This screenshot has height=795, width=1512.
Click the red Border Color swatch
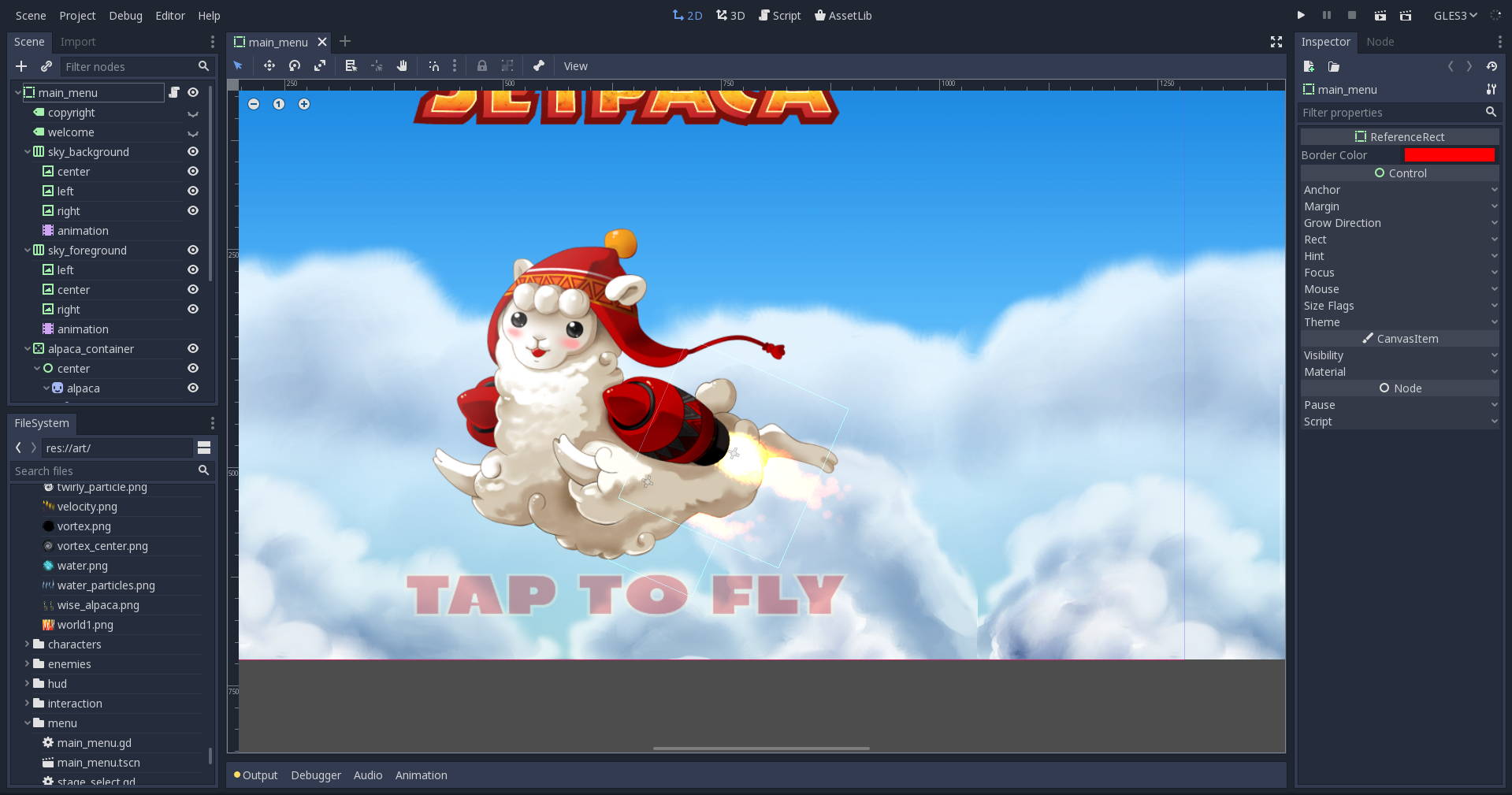coord(1450,155)
